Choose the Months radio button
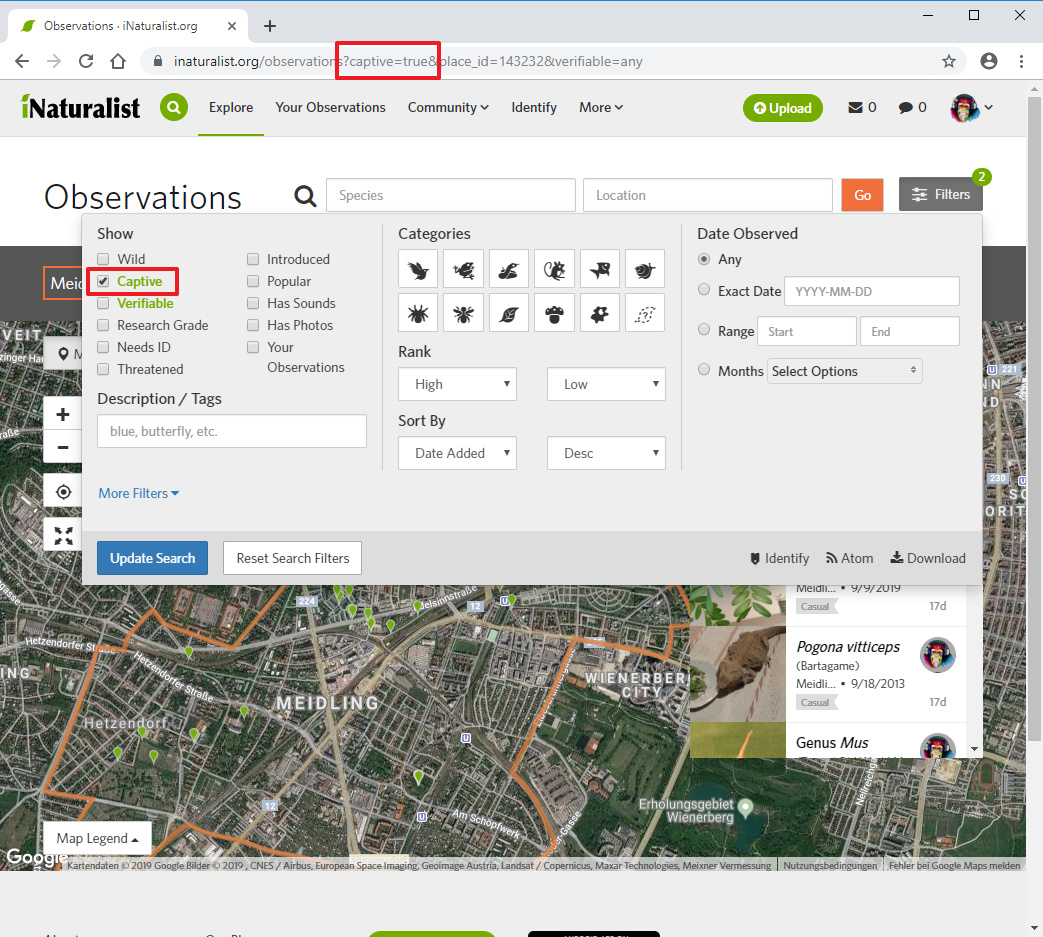The height and width of the screenshot is (937, 1043). [x=704, y=369]
